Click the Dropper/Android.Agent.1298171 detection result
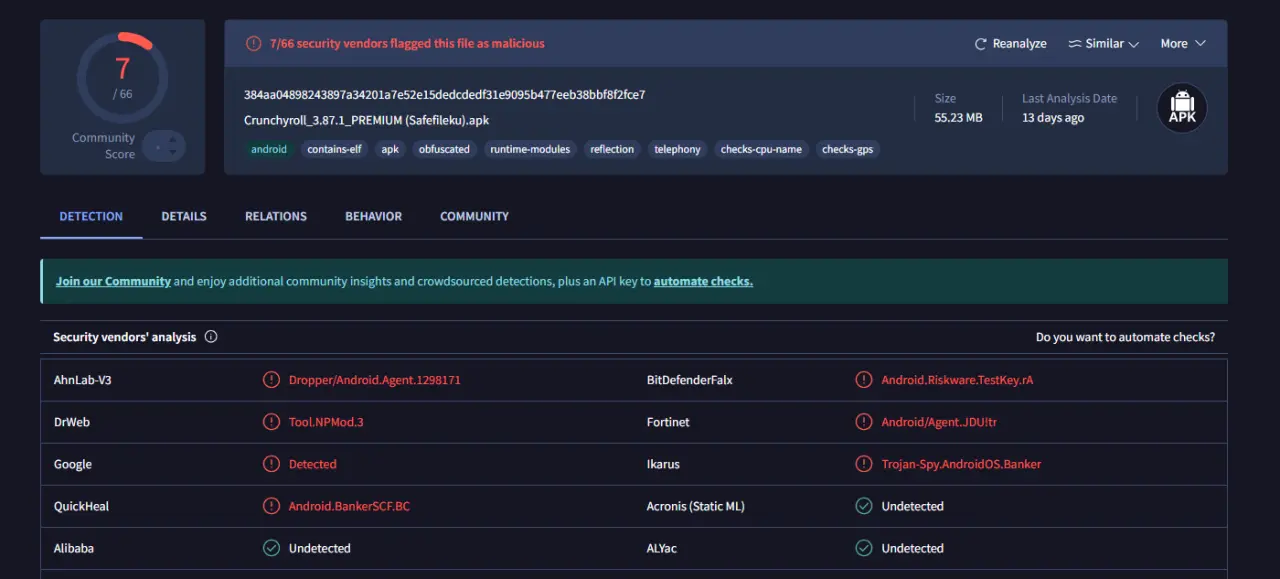Viewport: 1280px width, 579px height. (x=375, y=380)
